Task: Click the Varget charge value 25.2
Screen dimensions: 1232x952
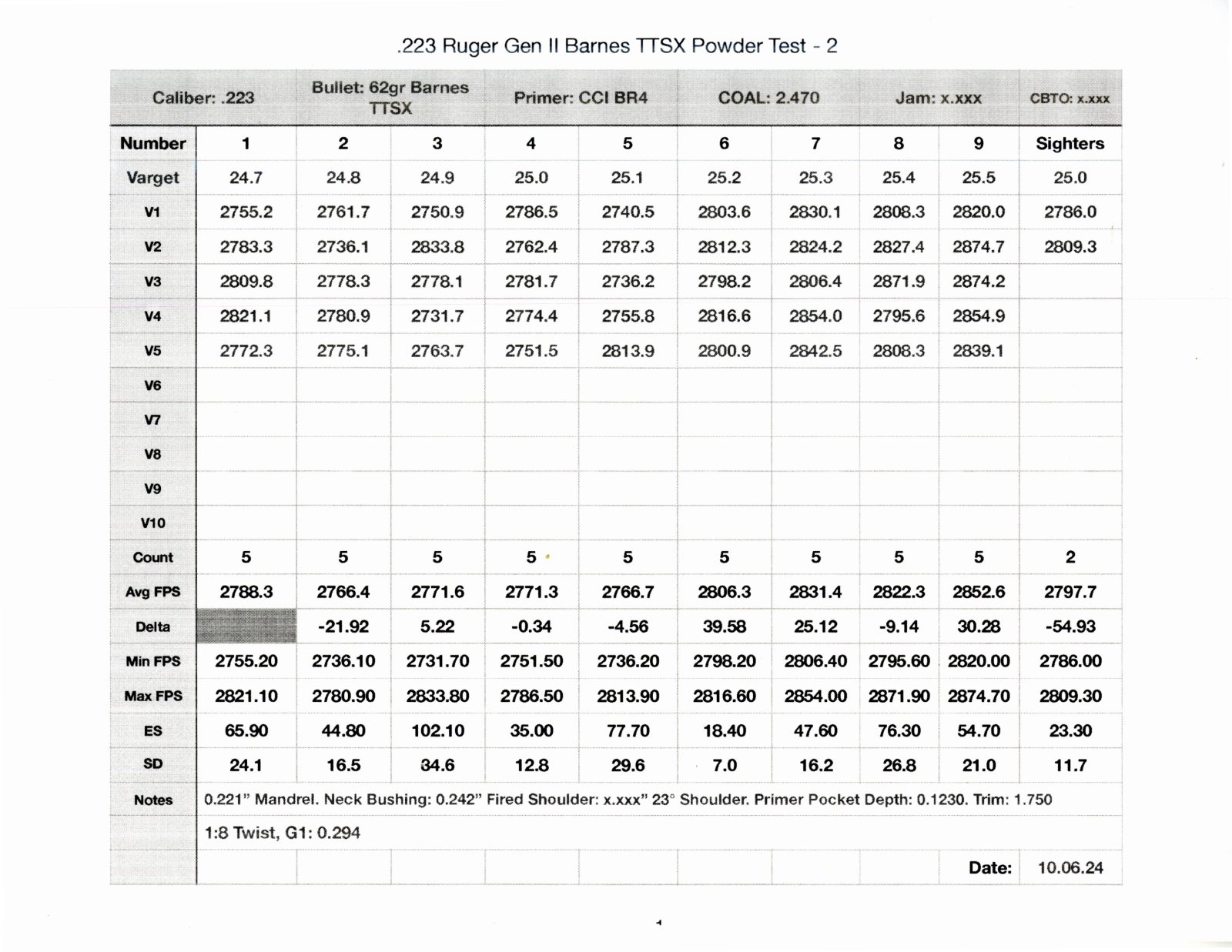Action: 724,178
